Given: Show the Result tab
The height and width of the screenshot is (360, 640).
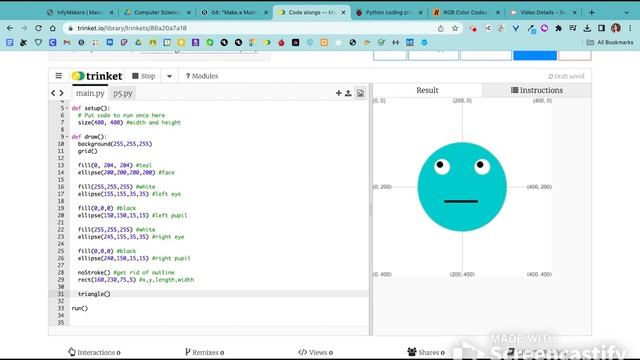Looking at the screenshot, I should click(427, 90).
